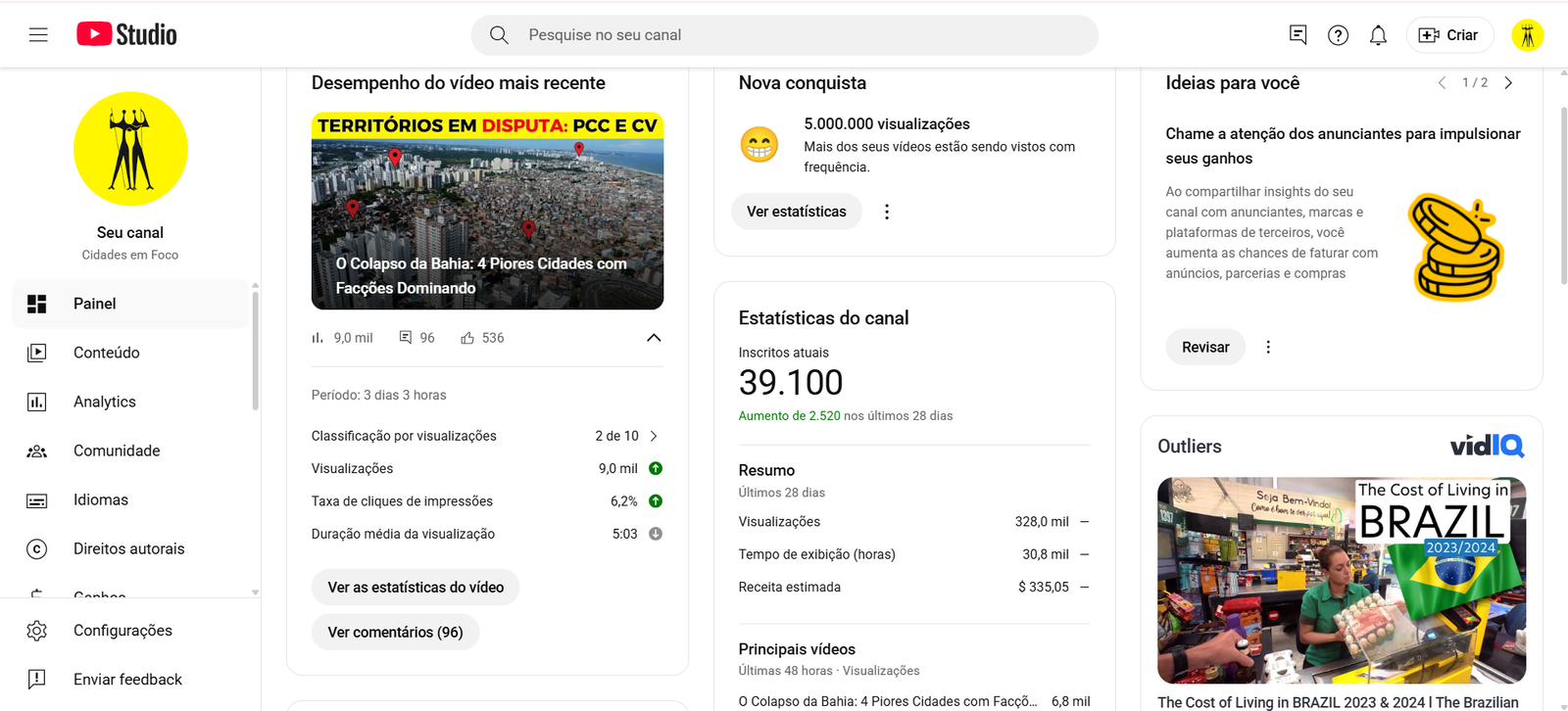Click the views bar chart icon under video

(318, 338)
